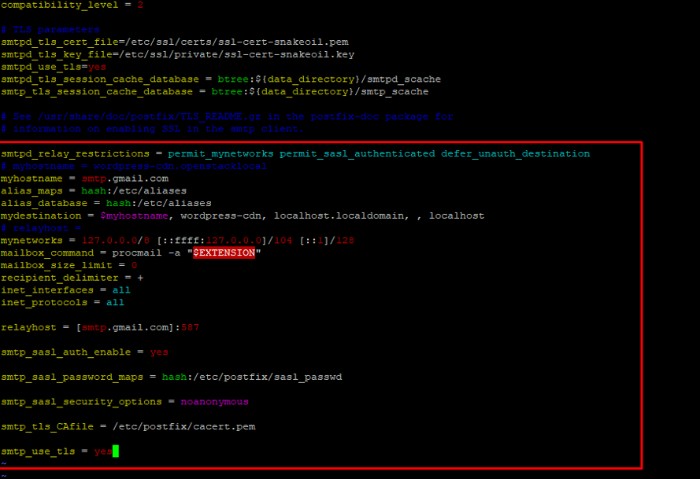Click the mynetworks line
This screenshot has height=479, width=700.
[x=177, y=241]
